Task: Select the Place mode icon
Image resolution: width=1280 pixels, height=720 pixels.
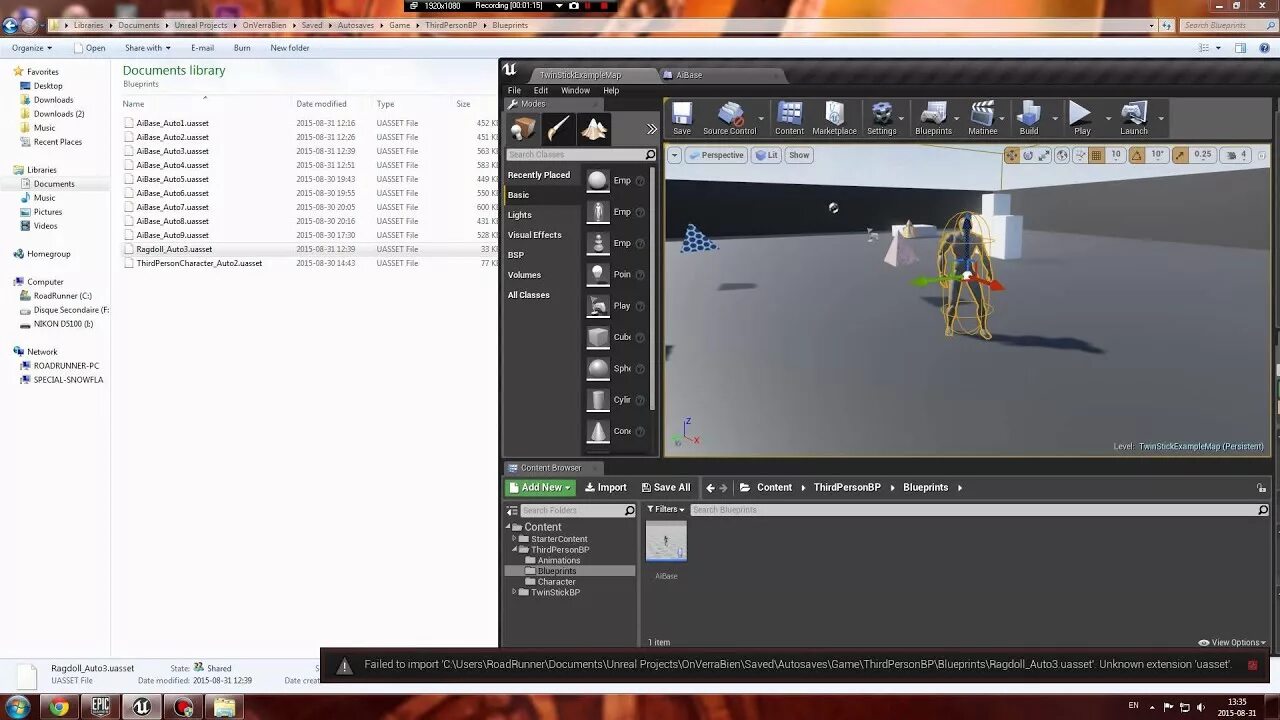Action: point(524,128)
